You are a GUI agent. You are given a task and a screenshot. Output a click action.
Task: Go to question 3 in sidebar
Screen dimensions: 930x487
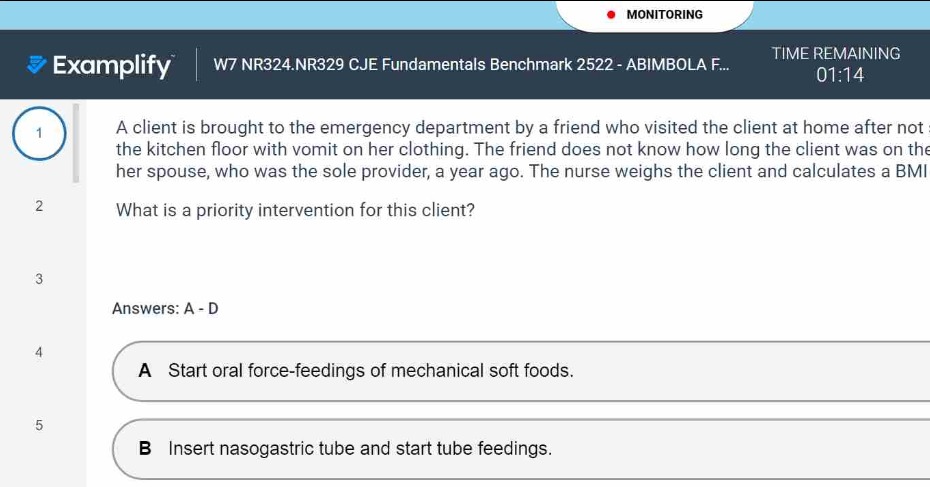39,279
